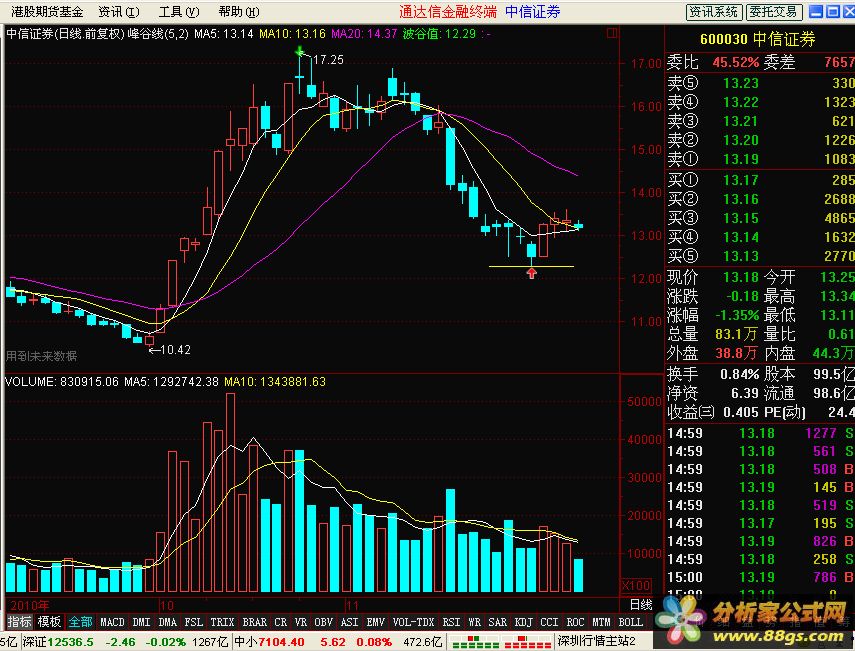The height and width of the screenshot is (651, 855).
Task: Click the red up-arrow trough marker
Action: coord(532,273)
